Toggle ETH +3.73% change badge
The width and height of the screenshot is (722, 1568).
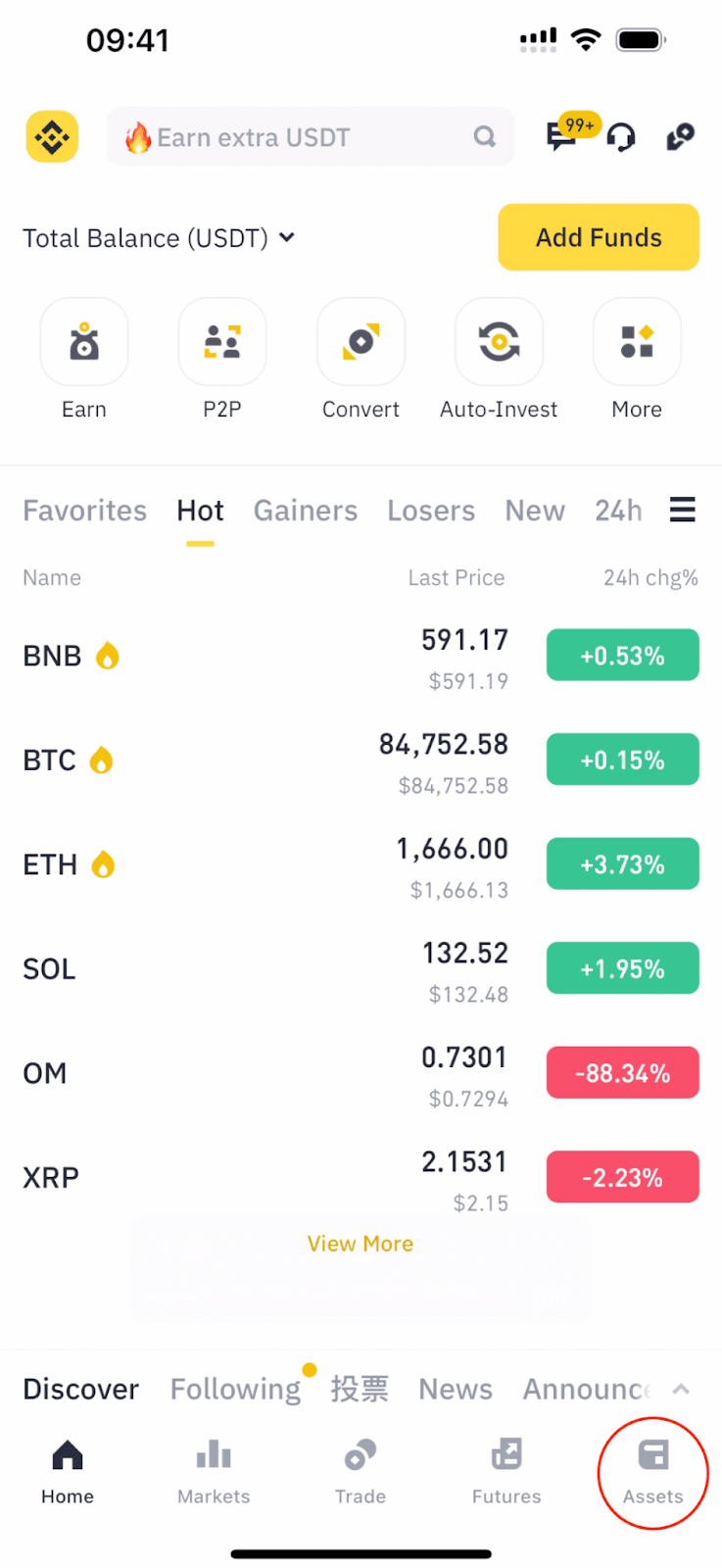622,864
